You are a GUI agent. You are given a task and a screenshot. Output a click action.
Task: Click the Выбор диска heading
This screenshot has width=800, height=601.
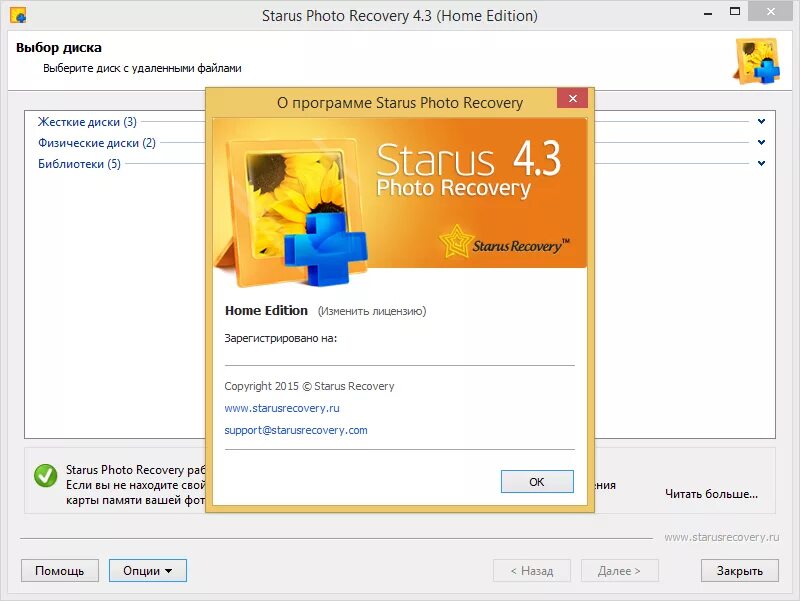click(59, 48)
